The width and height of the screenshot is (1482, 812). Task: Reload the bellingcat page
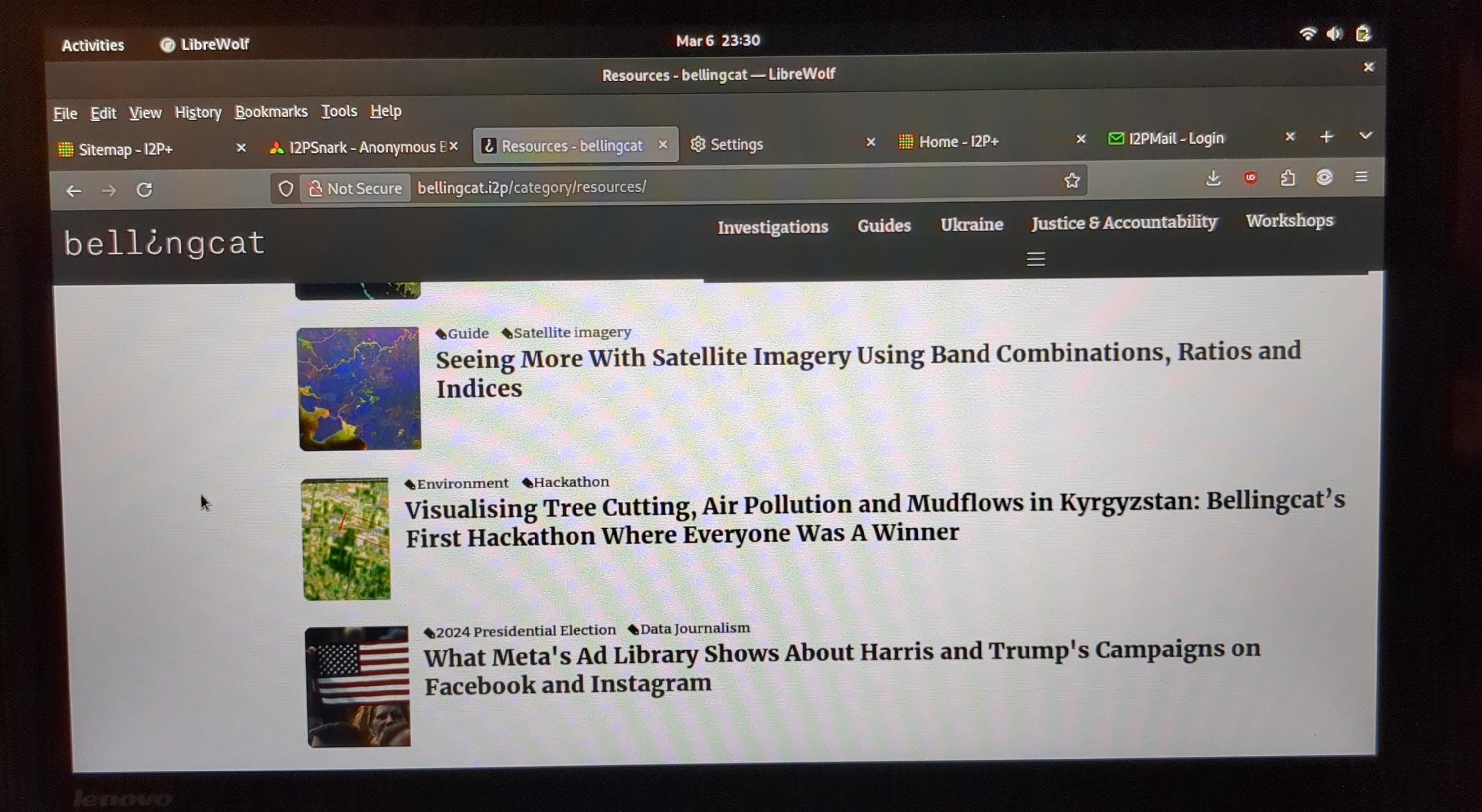[x=144, y=189]
